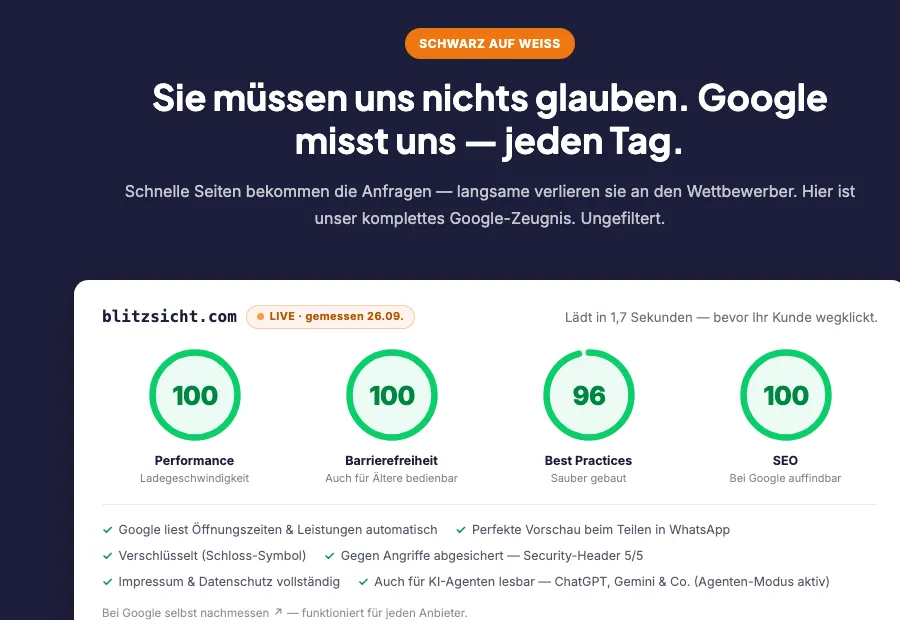Click checkmark beside Impressum & Datenschutz
The image size is (900, 620).
[x=107, y=582]
